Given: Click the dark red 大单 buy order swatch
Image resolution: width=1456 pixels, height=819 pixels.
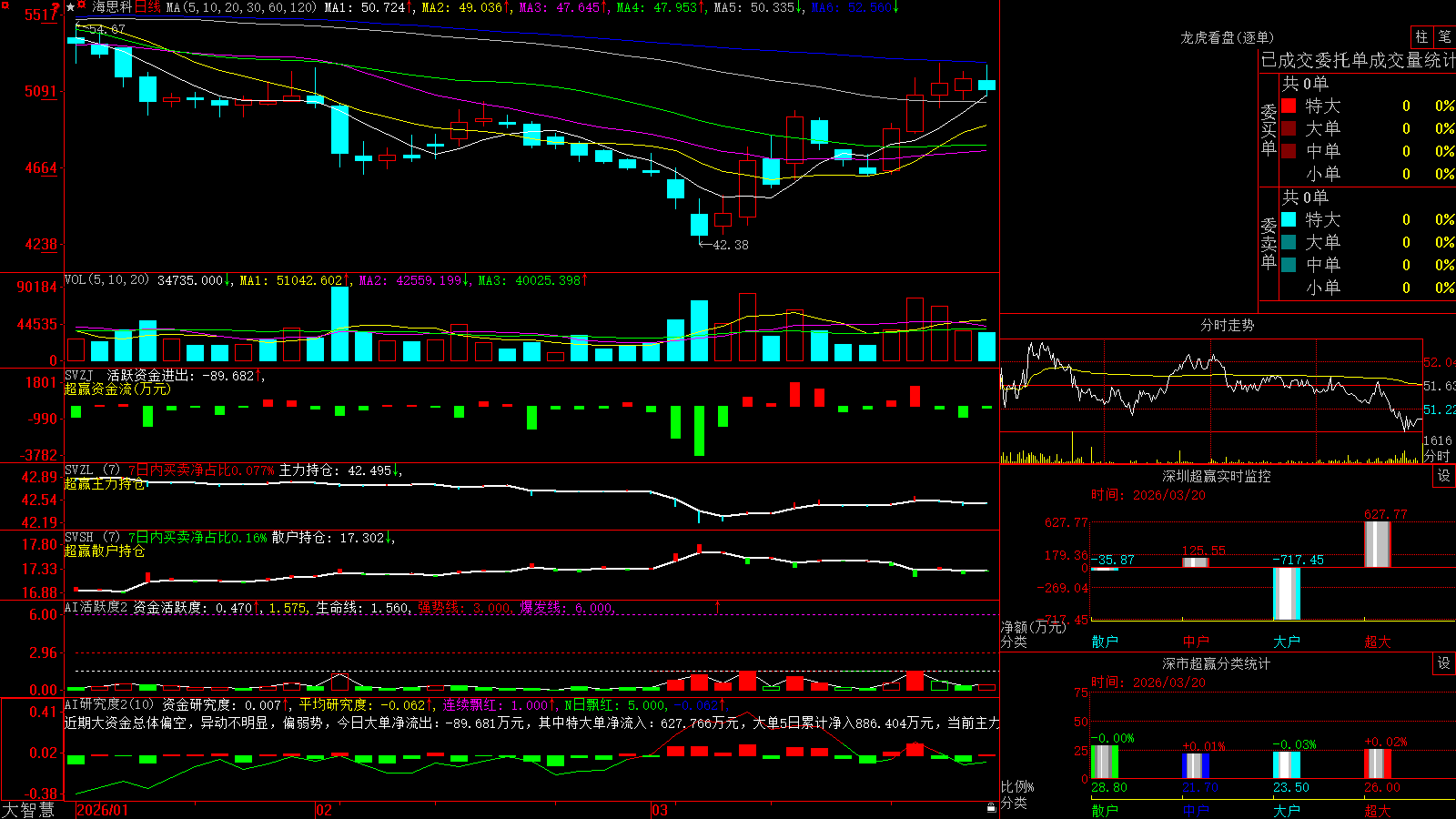Looking at the screenshot, I should [x=1289, y=128].
